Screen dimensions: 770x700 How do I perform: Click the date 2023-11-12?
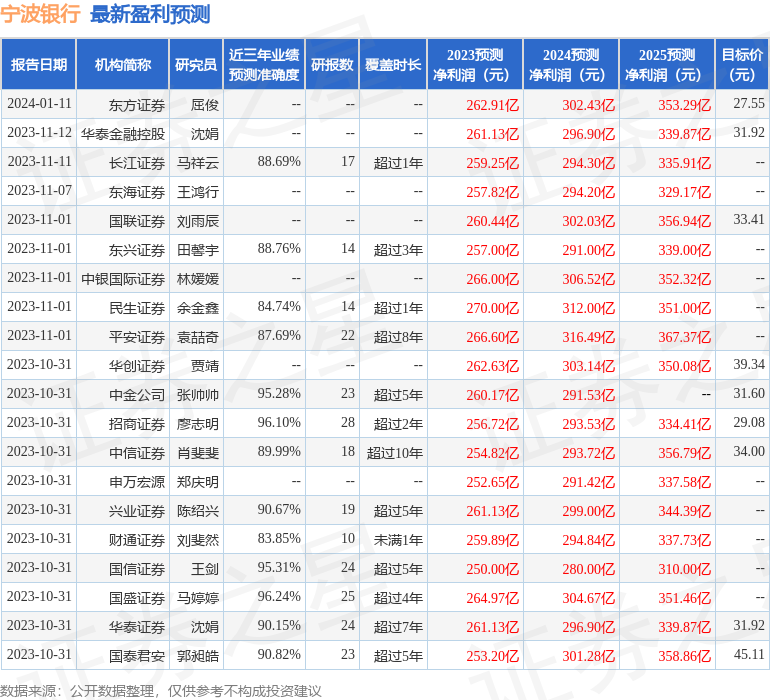pyautogui.click(x=39, y=133)
